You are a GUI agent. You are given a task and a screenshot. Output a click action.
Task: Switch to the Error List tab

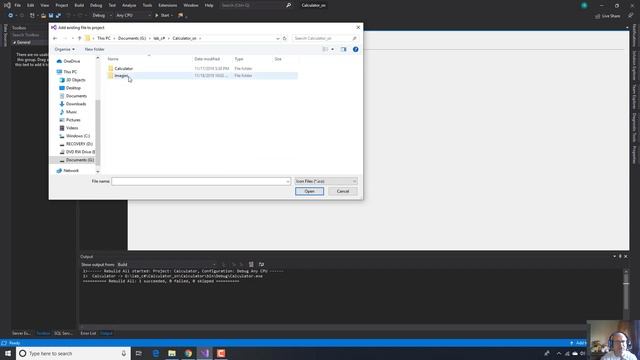coord(88,333)
